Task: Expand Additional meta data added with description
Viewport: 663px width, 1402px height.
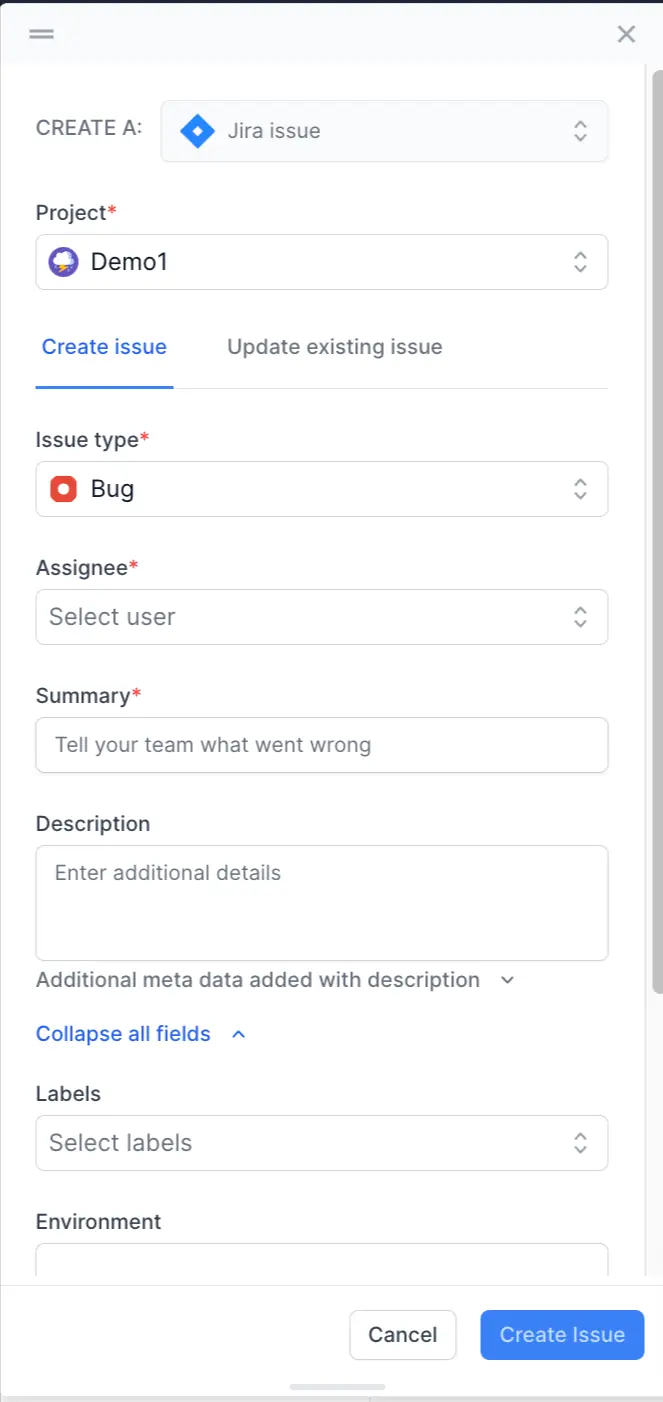Action: 258,980
